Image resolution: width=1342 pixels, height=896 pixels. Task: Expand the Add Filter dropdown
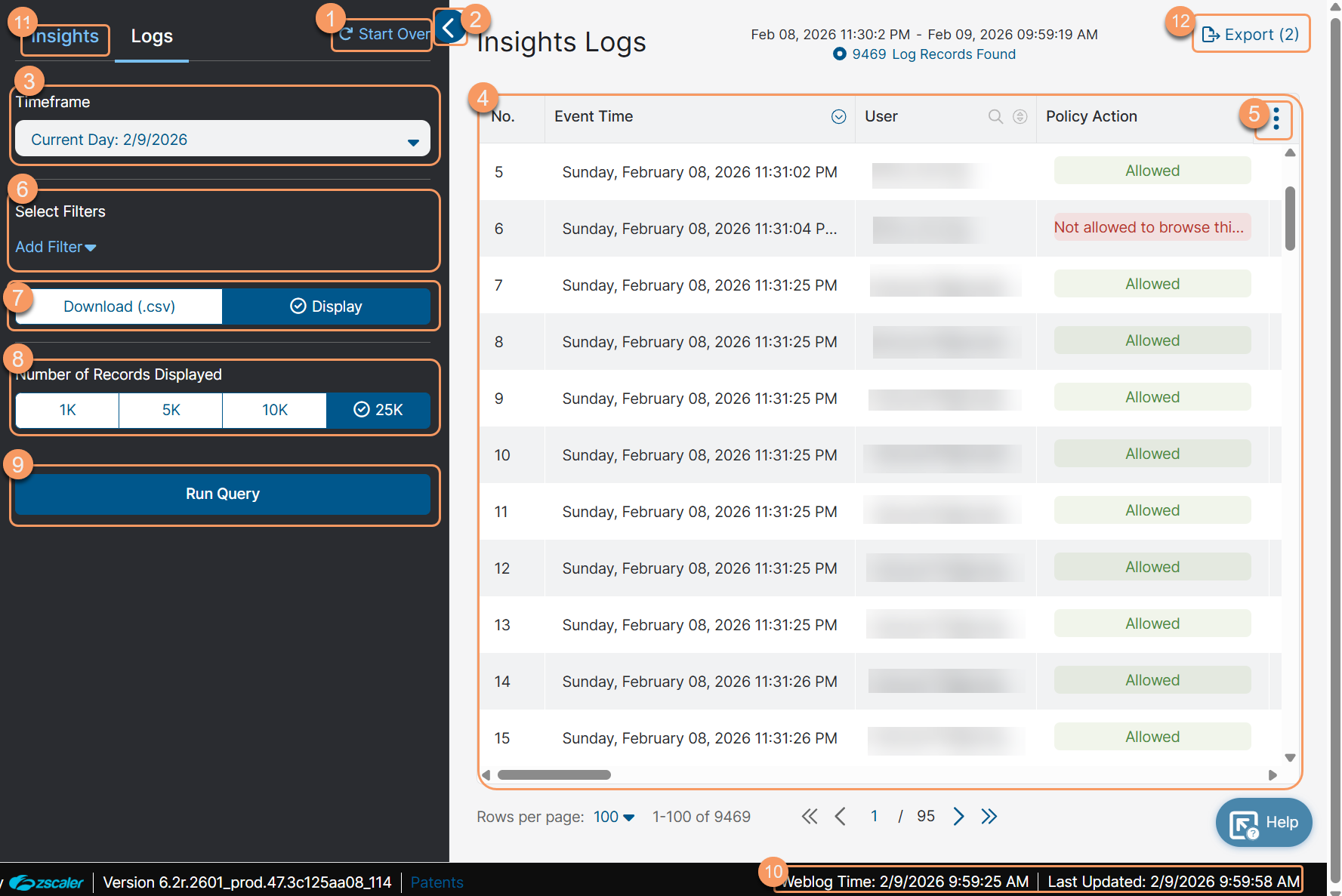pyautogui.click(x=56, y=247)
